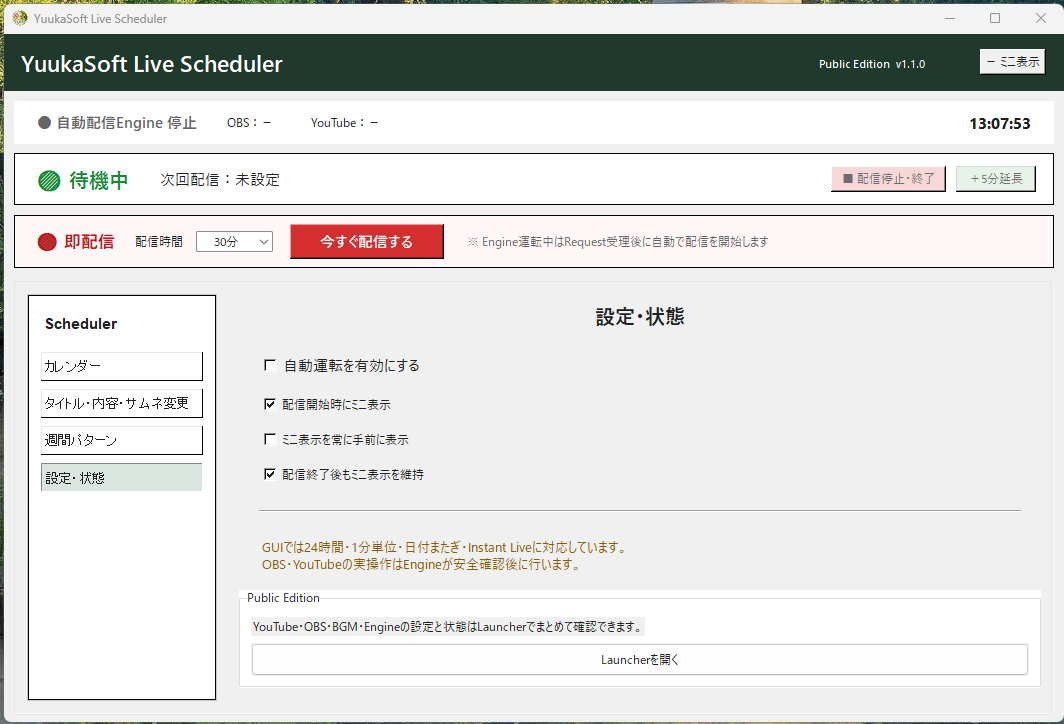Click the 13:07:53 clock display
1064x724 pixels.
tap(1000, 123)
